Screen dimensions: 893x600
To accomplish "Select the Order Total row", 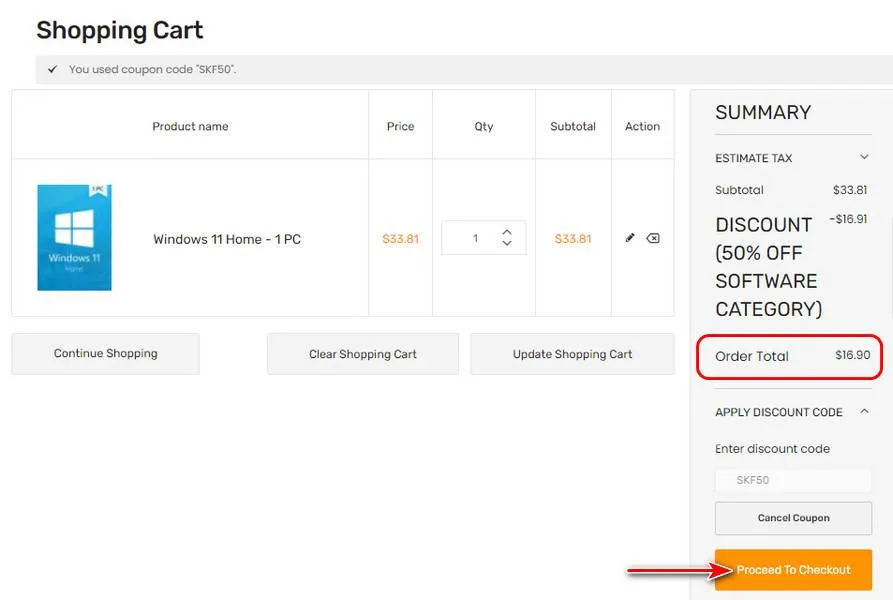I will pos(791,356).
